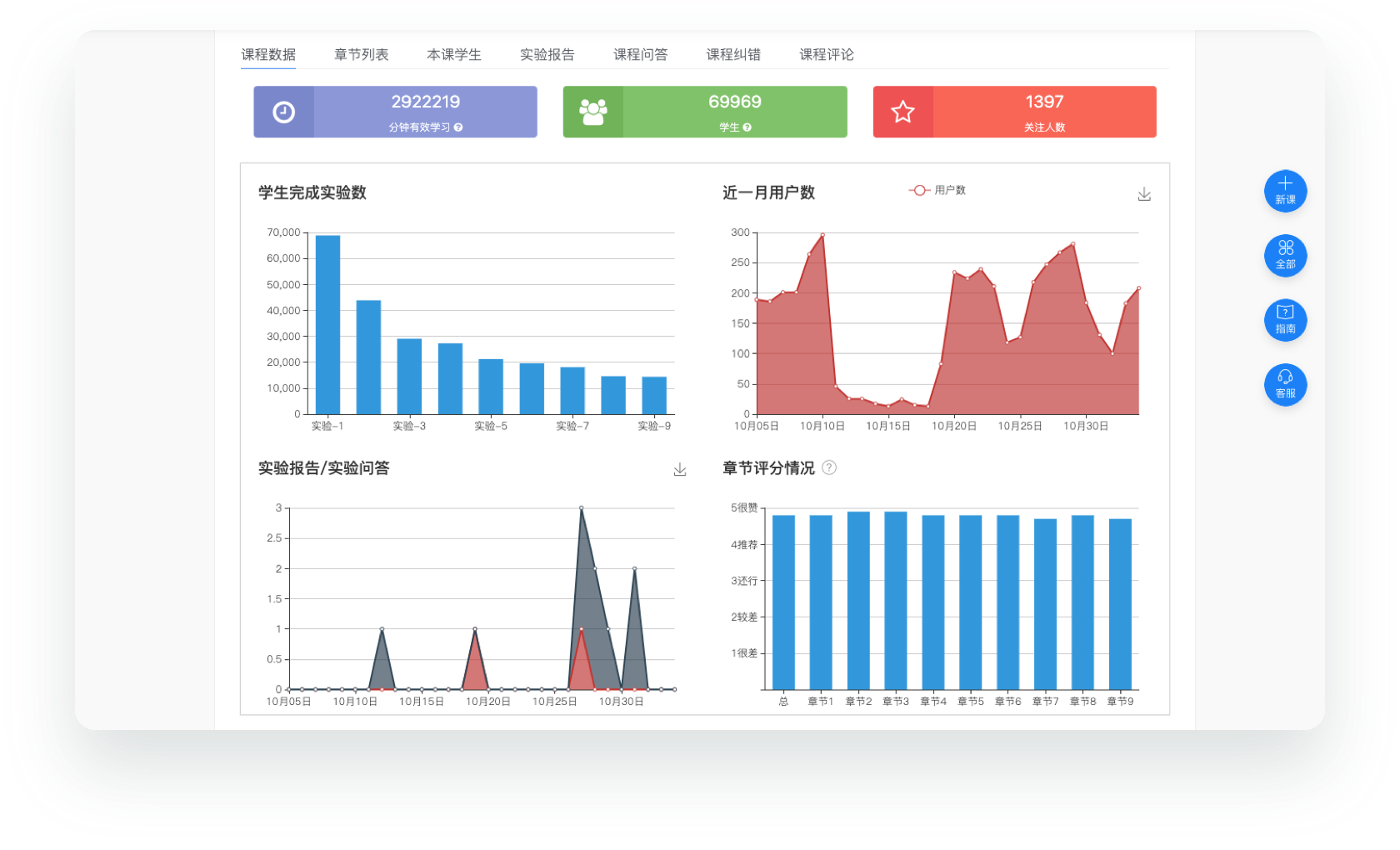The width and height of the screenshot is (1400, 850).
Task: Click the 章节2 rating bar
Action: [858, 600]
